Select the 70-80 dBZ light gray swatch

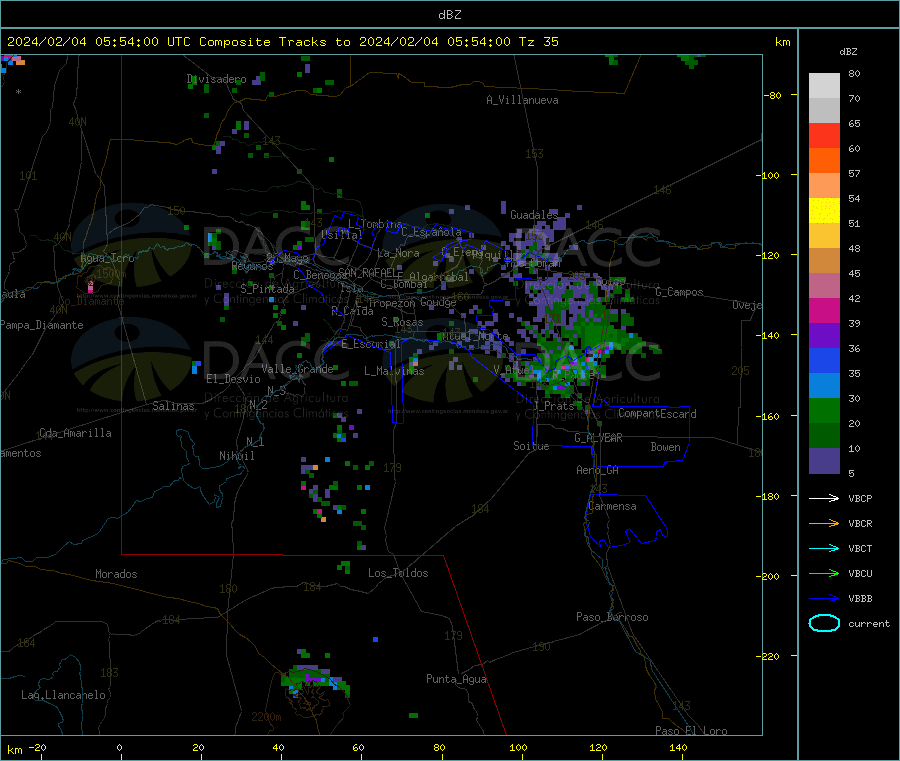[x=824, y=86]
